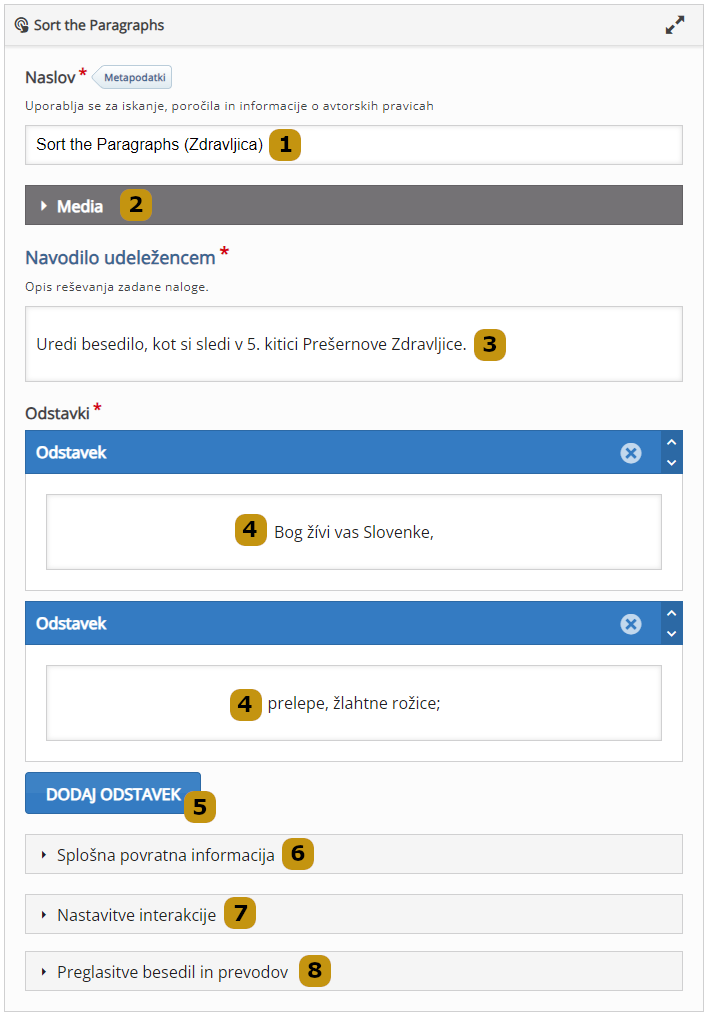Move first Odstavek up with arrow
707x1015 pixels.
coord(672,443)
